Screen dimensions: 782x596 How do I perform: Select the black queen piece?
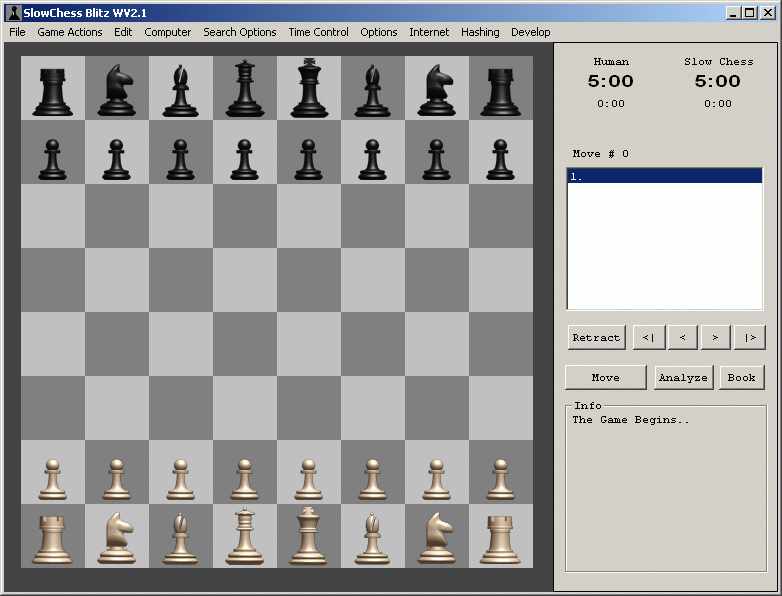(244, 88)
